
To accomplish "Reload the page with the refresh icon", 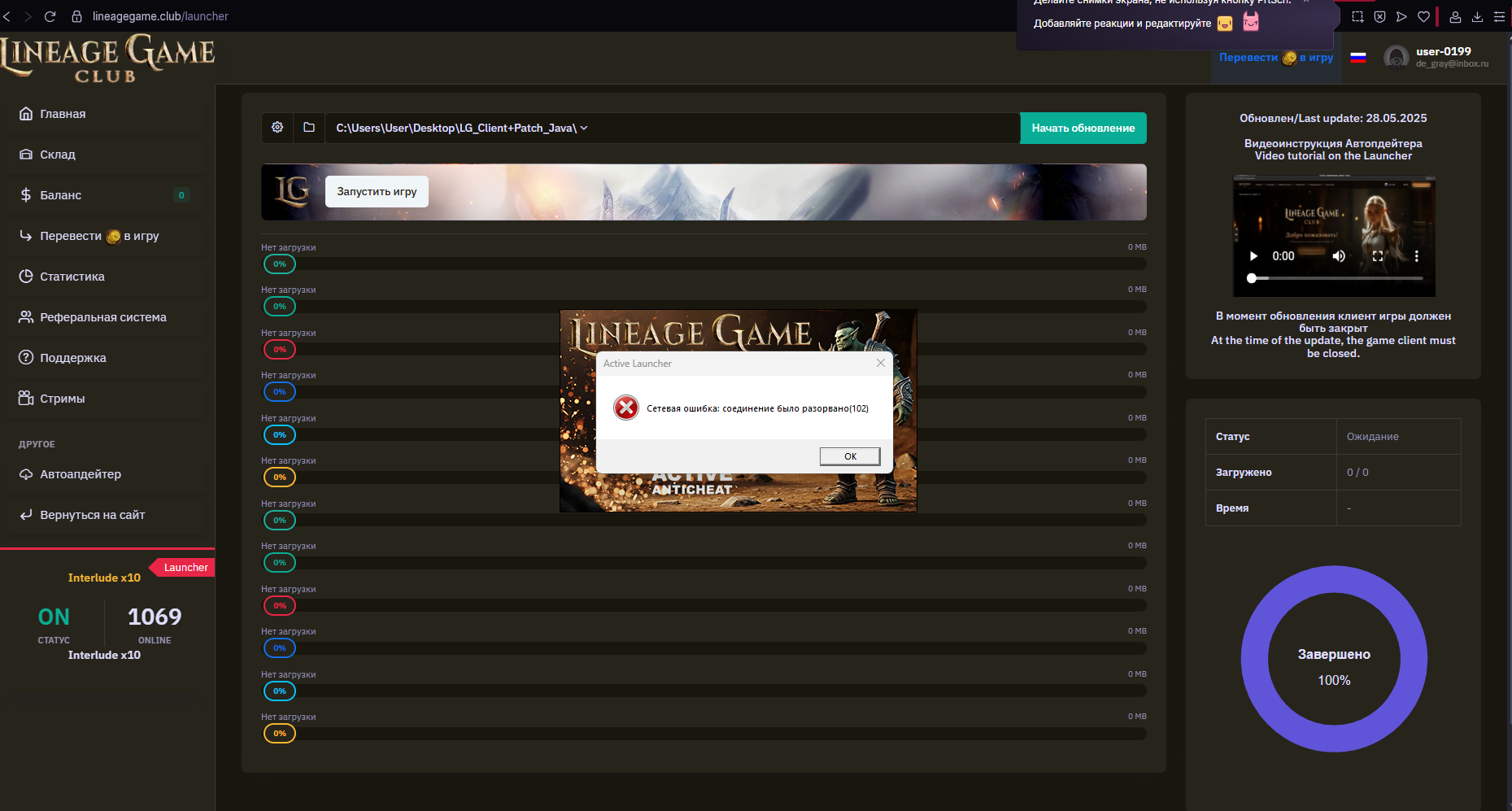I will coord(50,16).
